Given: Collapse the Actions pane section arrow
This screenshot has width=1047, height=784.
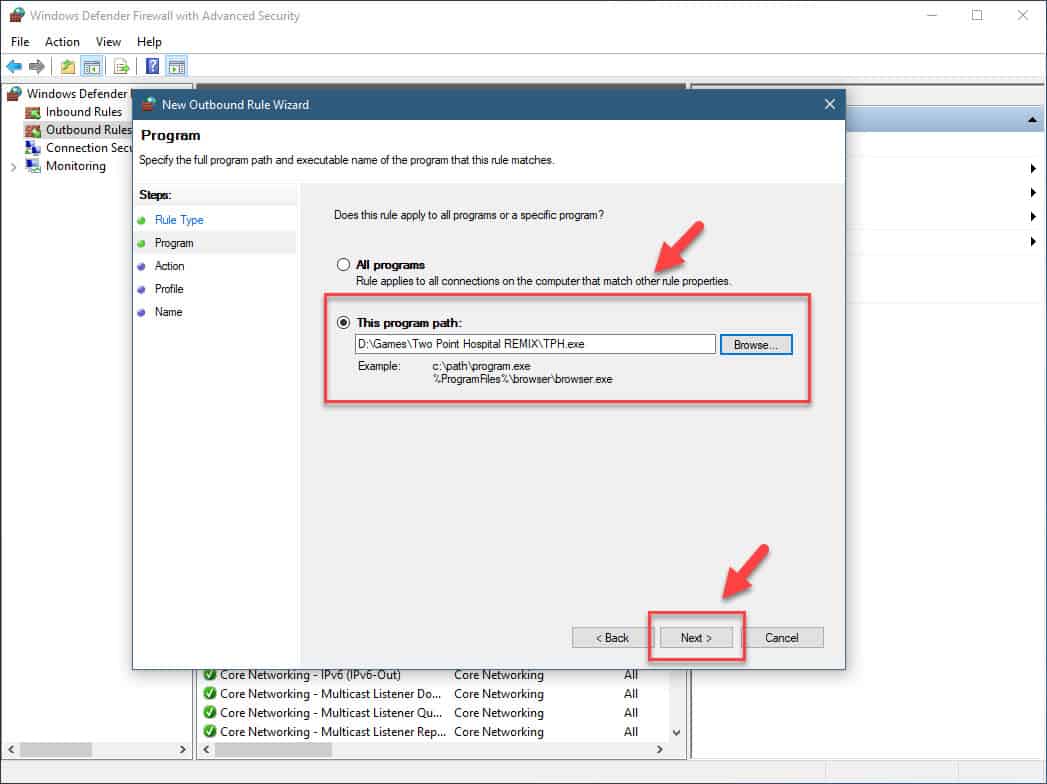Looking at the screenshot, I should 1032,120.
